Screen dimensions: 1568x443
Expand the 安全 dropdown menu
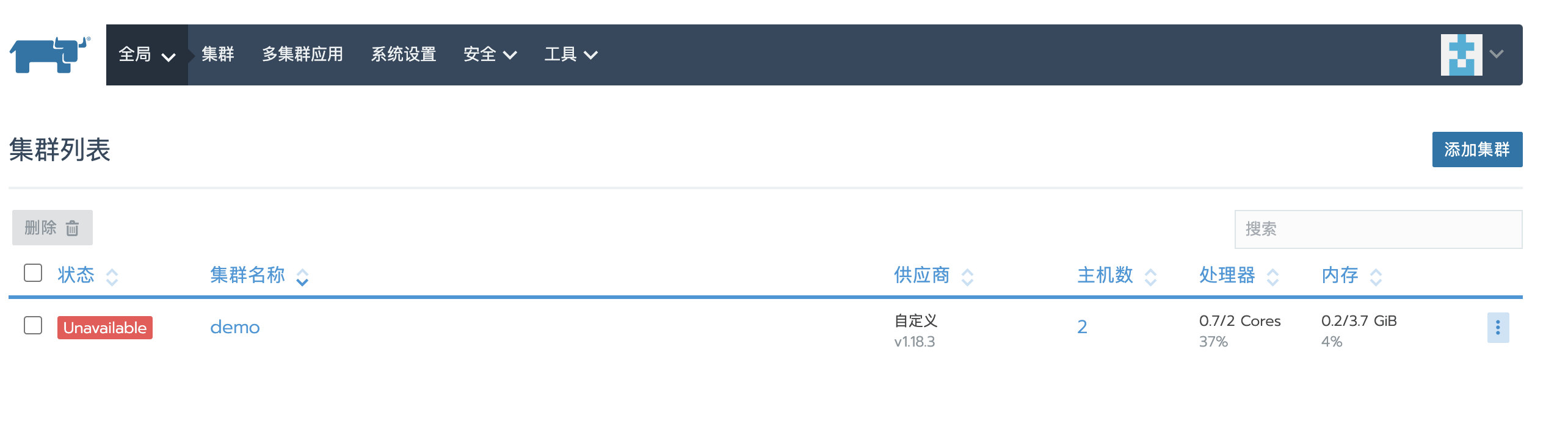point(490,55)
